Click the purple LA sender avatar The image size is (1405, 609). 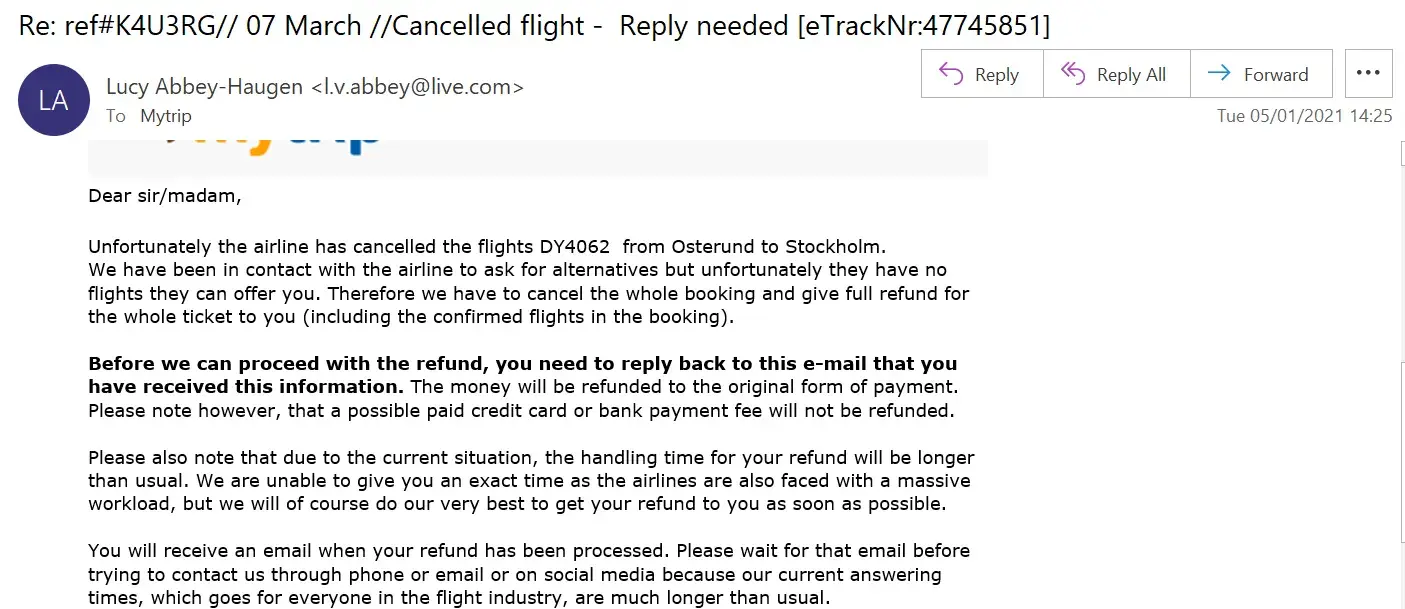[54, 100]
